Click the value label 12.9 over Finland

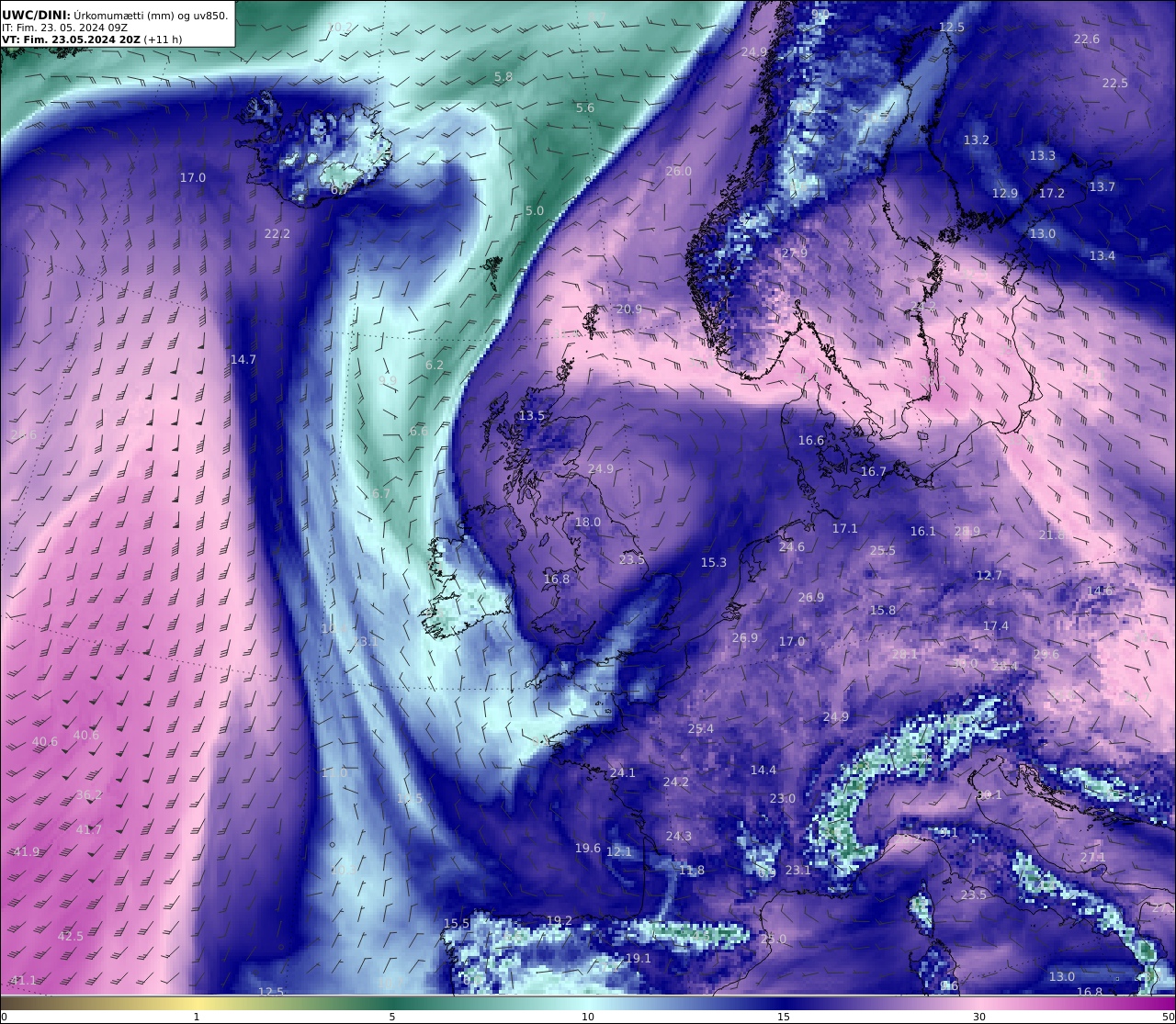(1004, 194)
